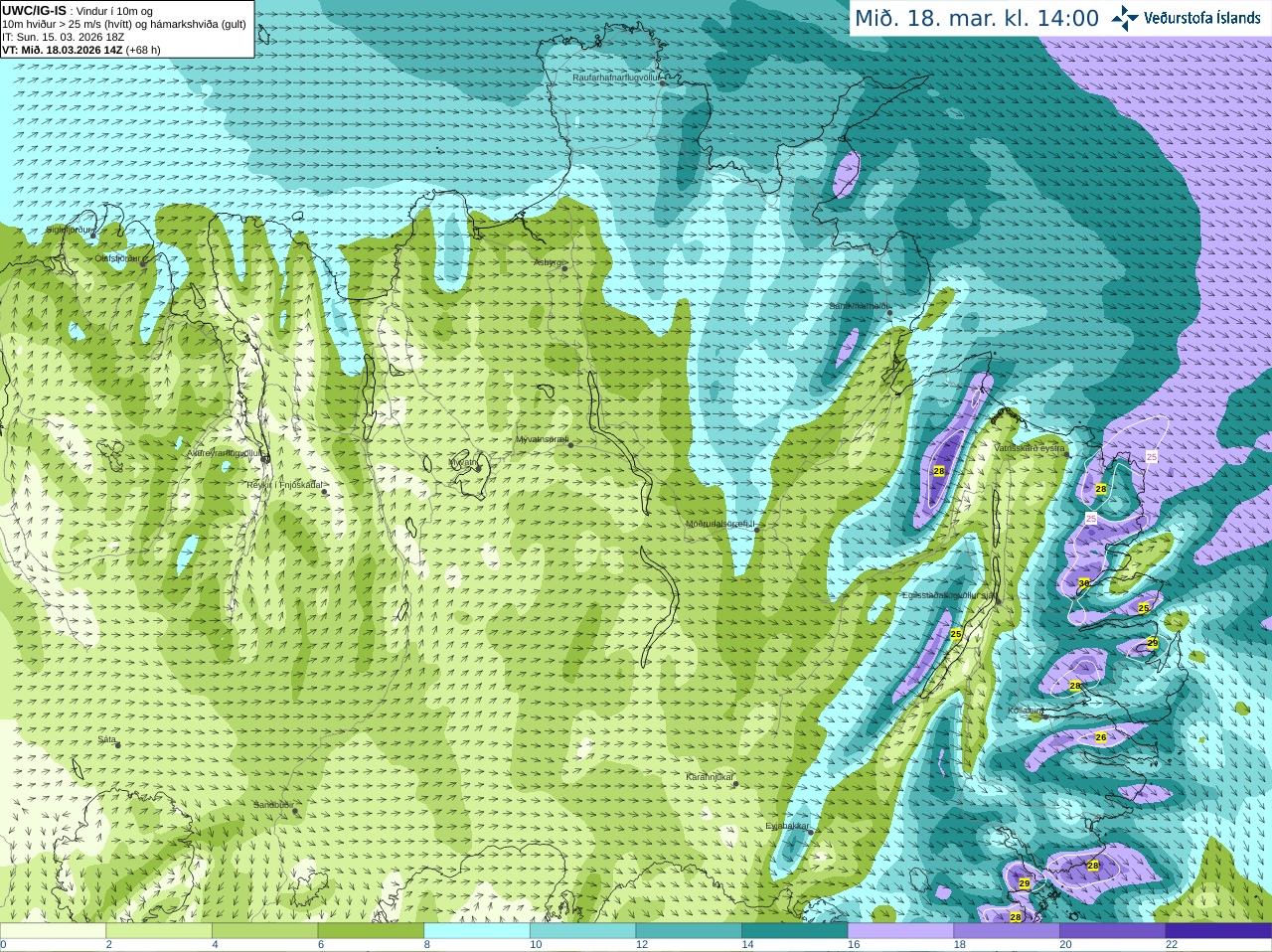
Task: Pick the 4–6 m/s legend color swatch
Action: pyautogui.click(x=264, y=931)
